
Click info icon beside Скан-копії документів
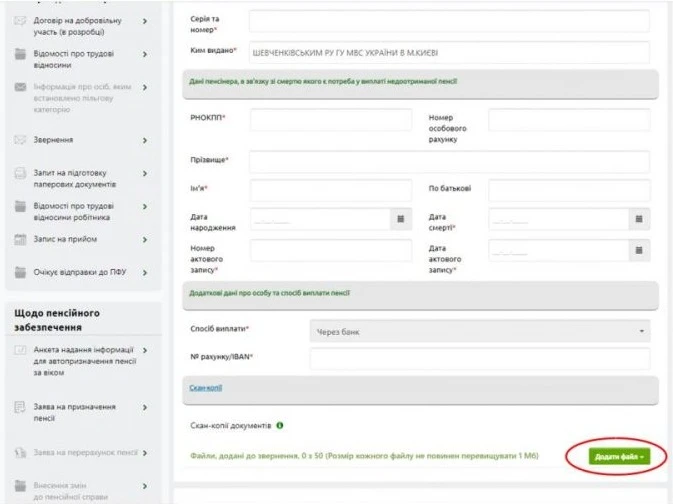click(x=280, y=425)
